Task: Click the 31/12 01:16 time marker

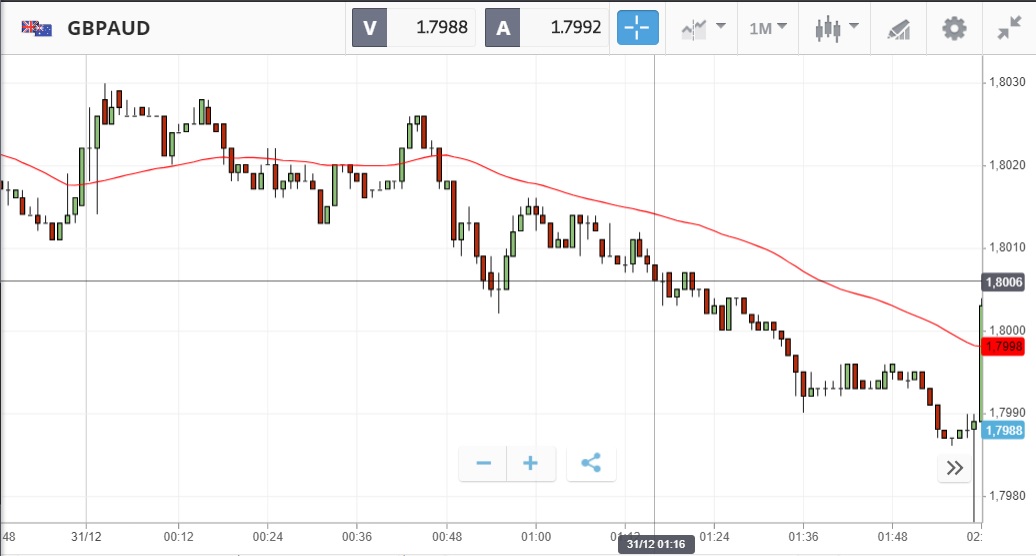Action: 655,545
